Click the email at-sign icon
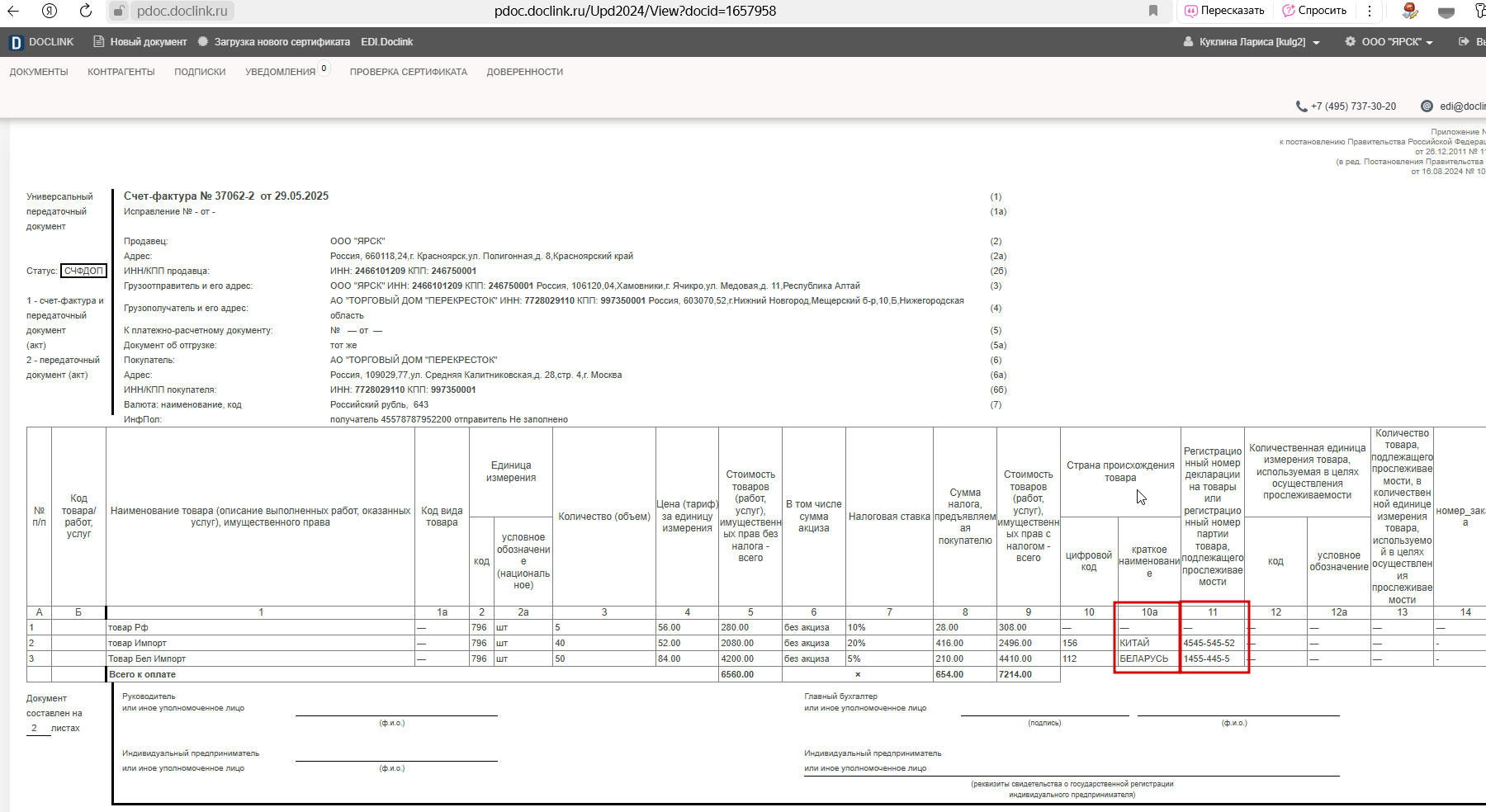Viewport: 1486px width, 812px height. [x=1427, y=106]
